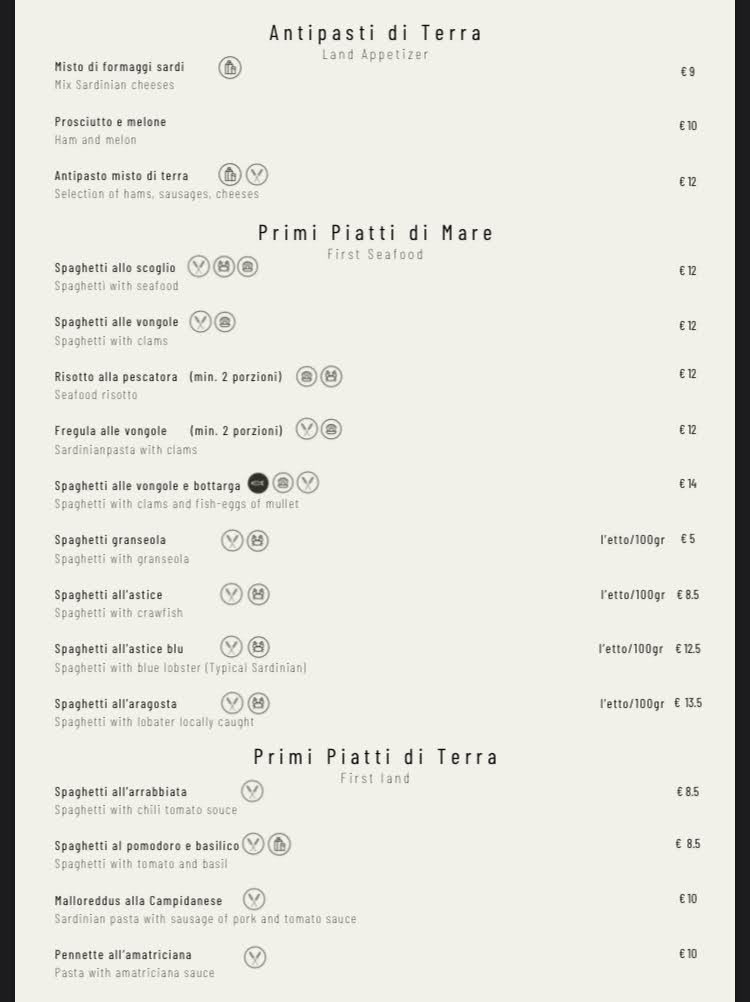The width and height of the screenshot is (750, 1002).
Task: Click the Primi Piatti di Terra heading
Action: 375,757
